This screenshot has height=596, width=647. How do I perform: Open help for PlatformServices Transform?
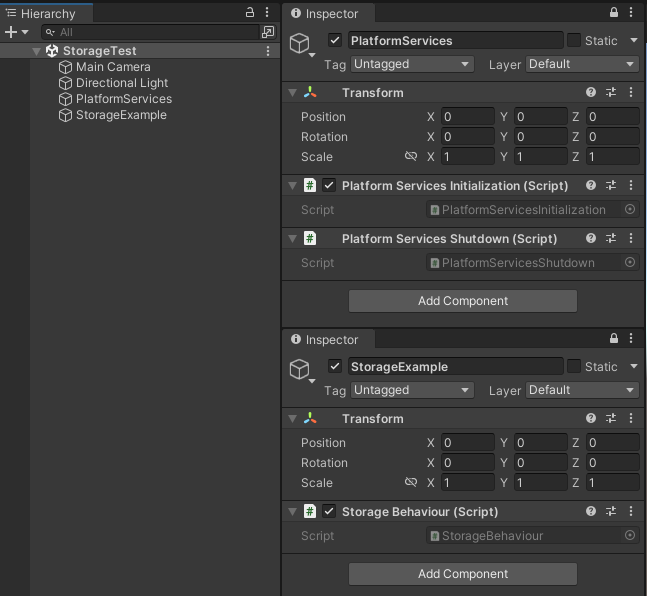coord(591,92)
